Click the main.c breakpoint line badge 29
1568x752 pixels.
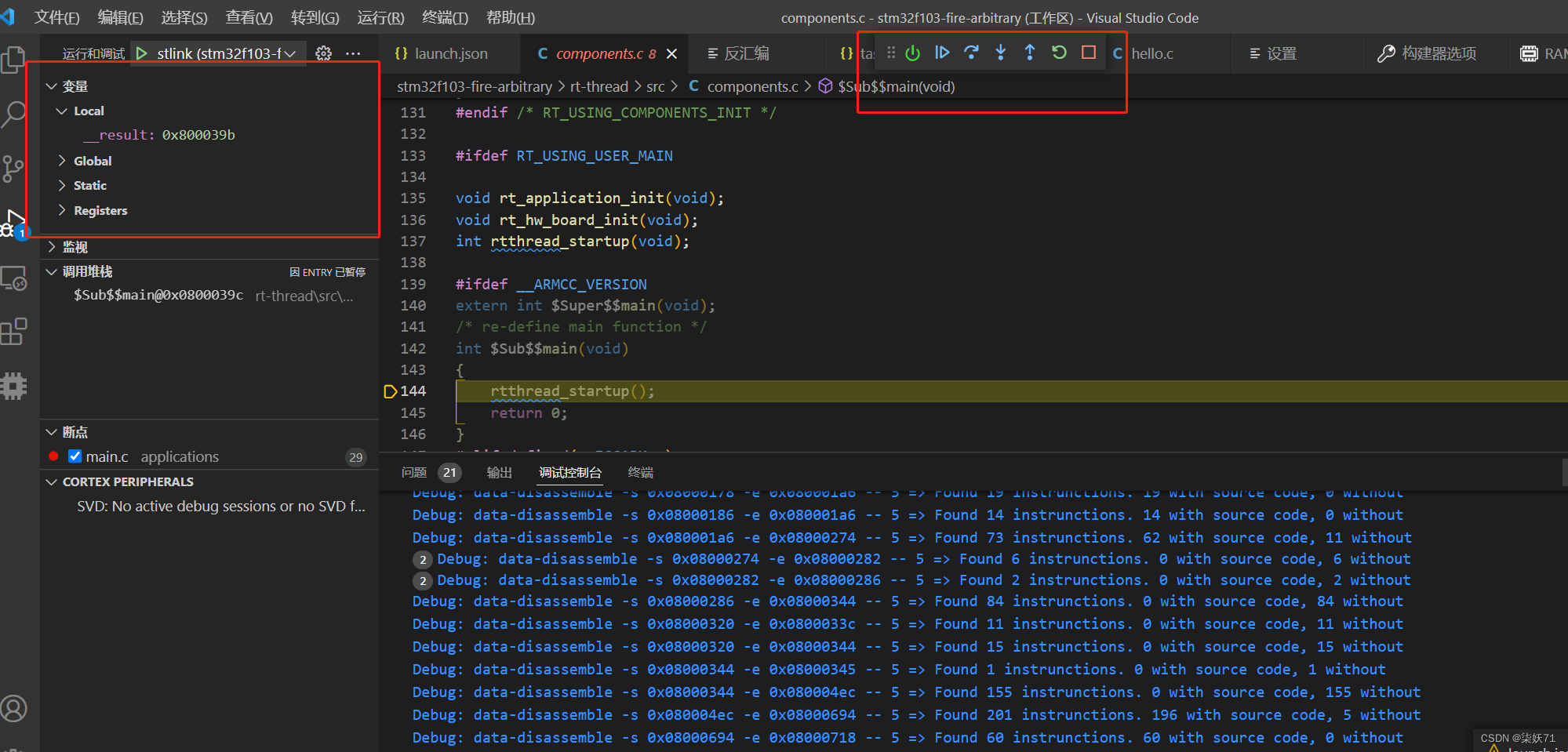tap(356, 456)
